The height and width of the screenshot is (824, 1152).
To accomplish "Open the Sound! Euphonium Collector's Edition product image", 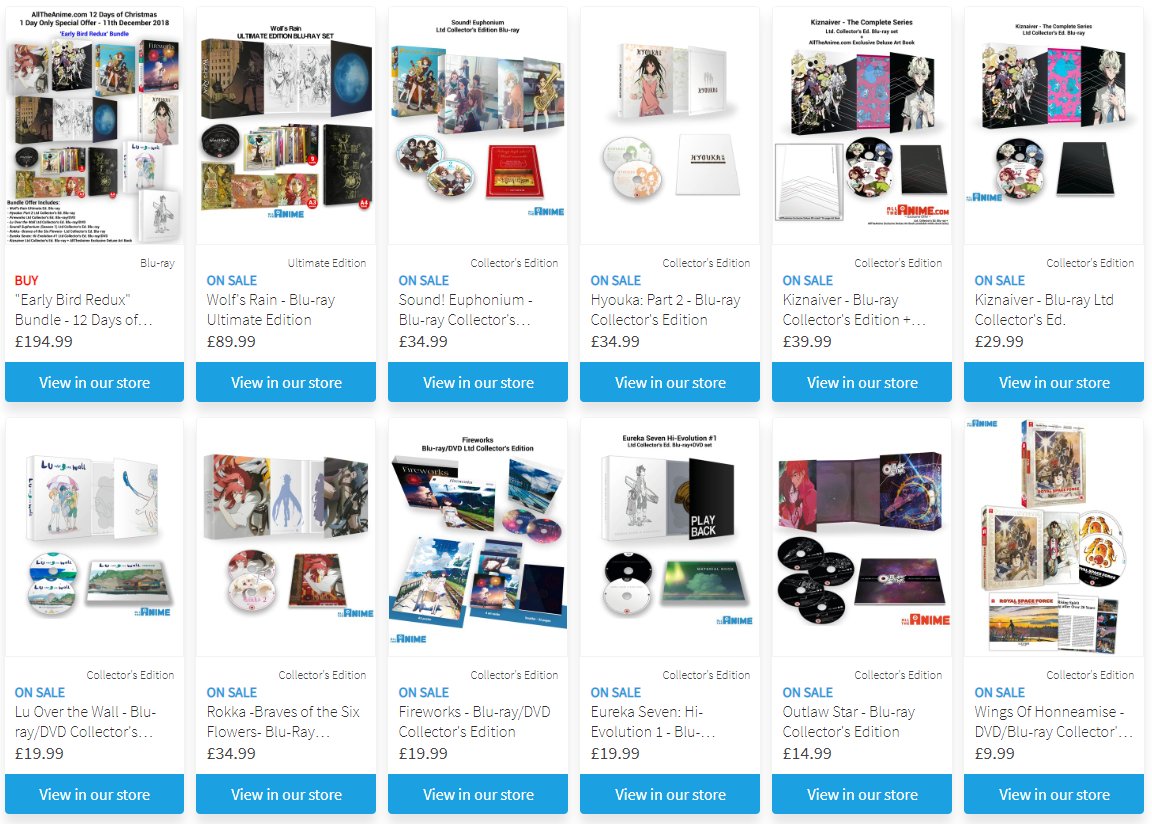I will click(478, 126).
